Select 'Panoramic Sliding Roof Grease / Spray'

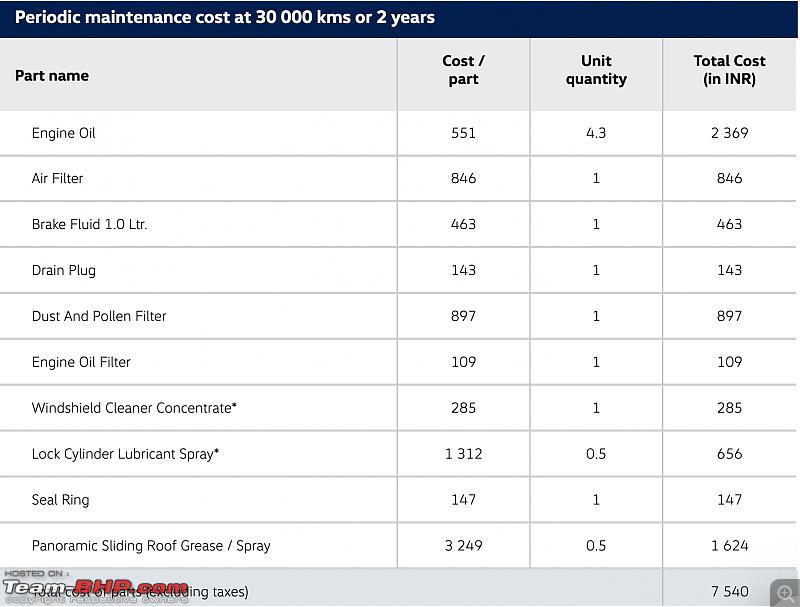pyautogui.click(x=151, y=546)
